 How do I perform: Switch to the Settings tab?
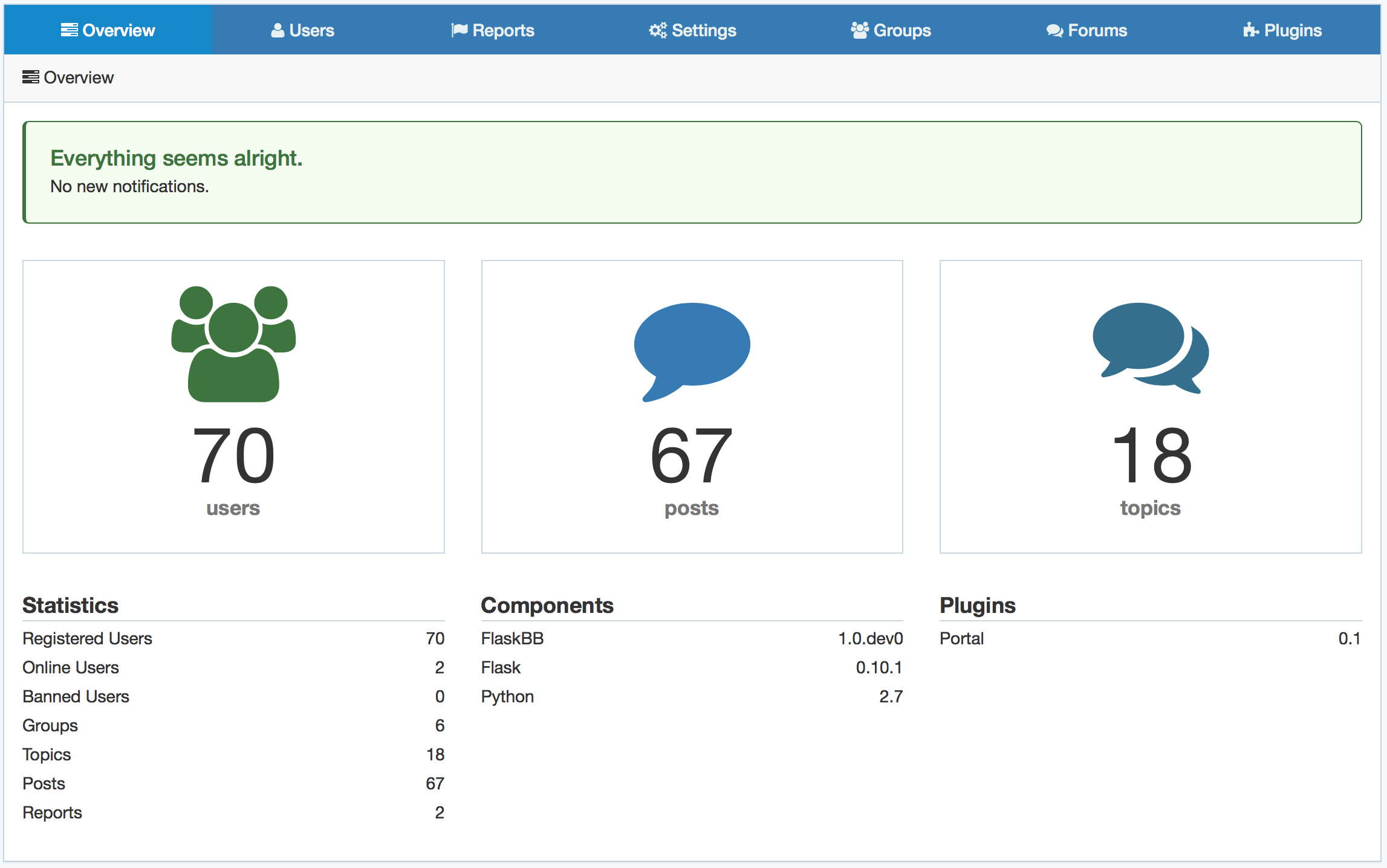[x=704, y=30]
